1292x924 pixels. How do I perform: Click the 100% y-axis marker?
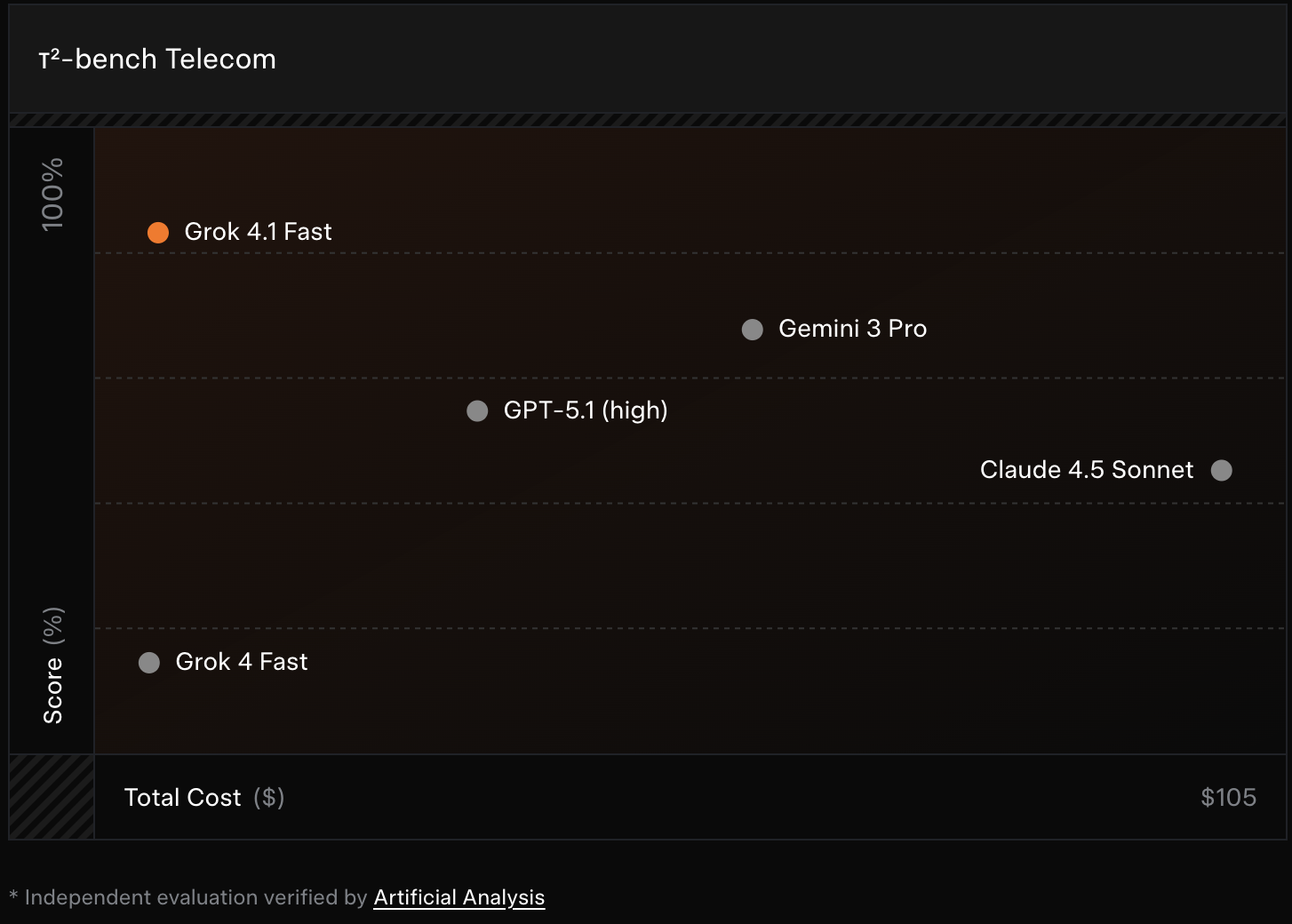pos(52,194)
